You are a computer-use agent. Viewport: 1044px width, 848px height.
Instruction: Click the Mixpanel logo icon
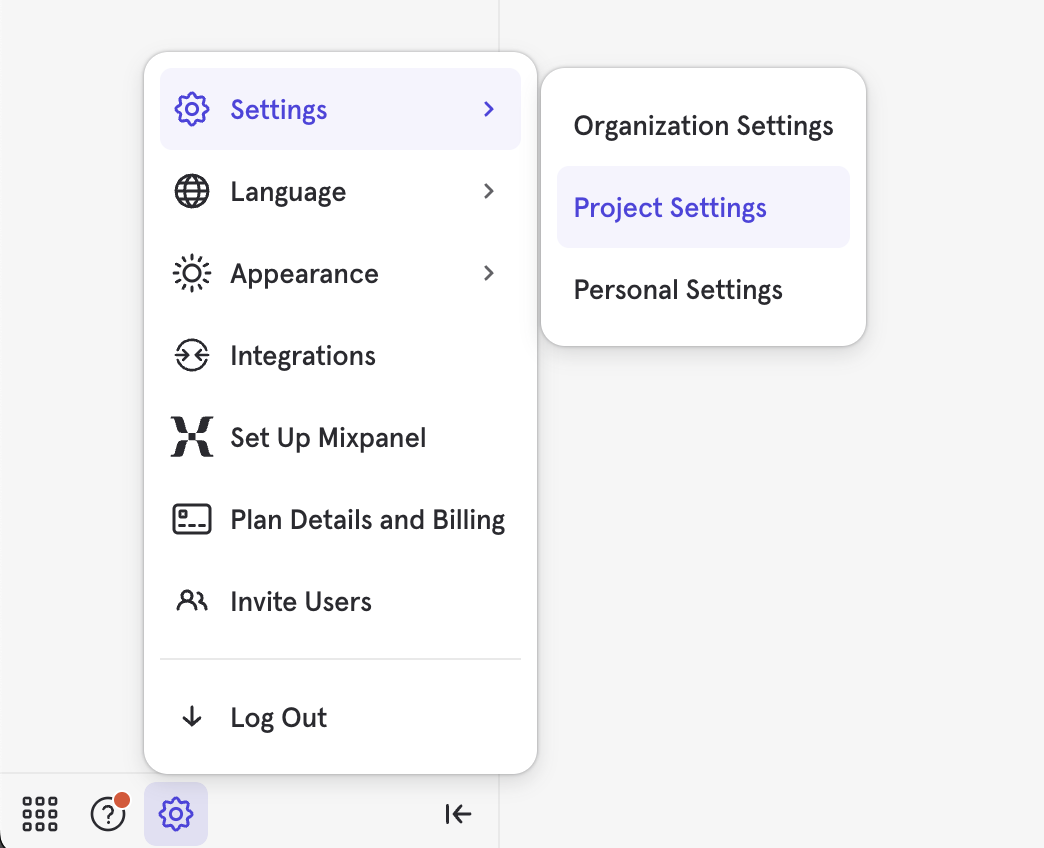click(x=191, y=437)
